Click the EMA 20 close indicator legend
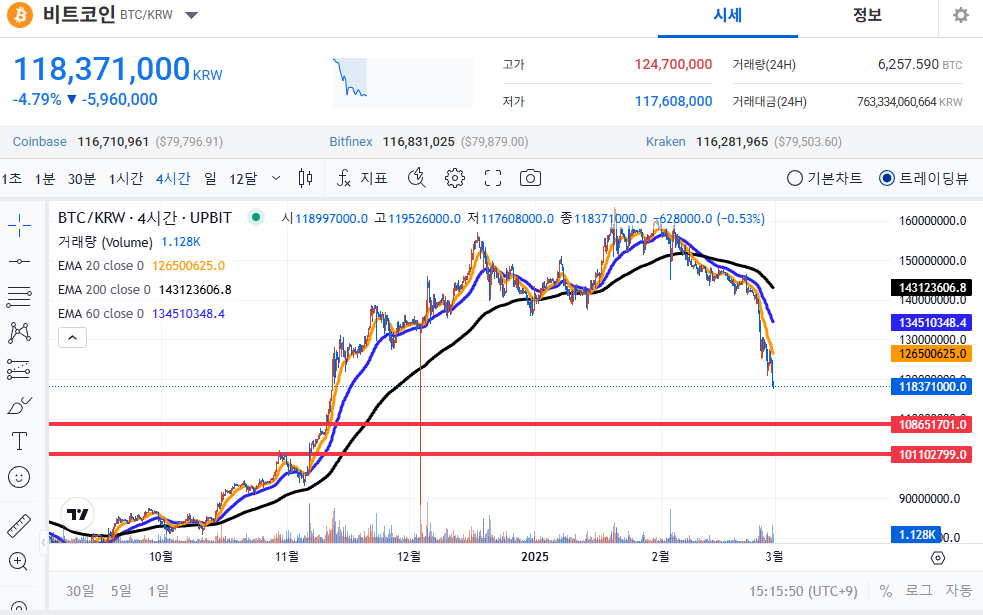983x615 pixels. (x=141, y=266)
